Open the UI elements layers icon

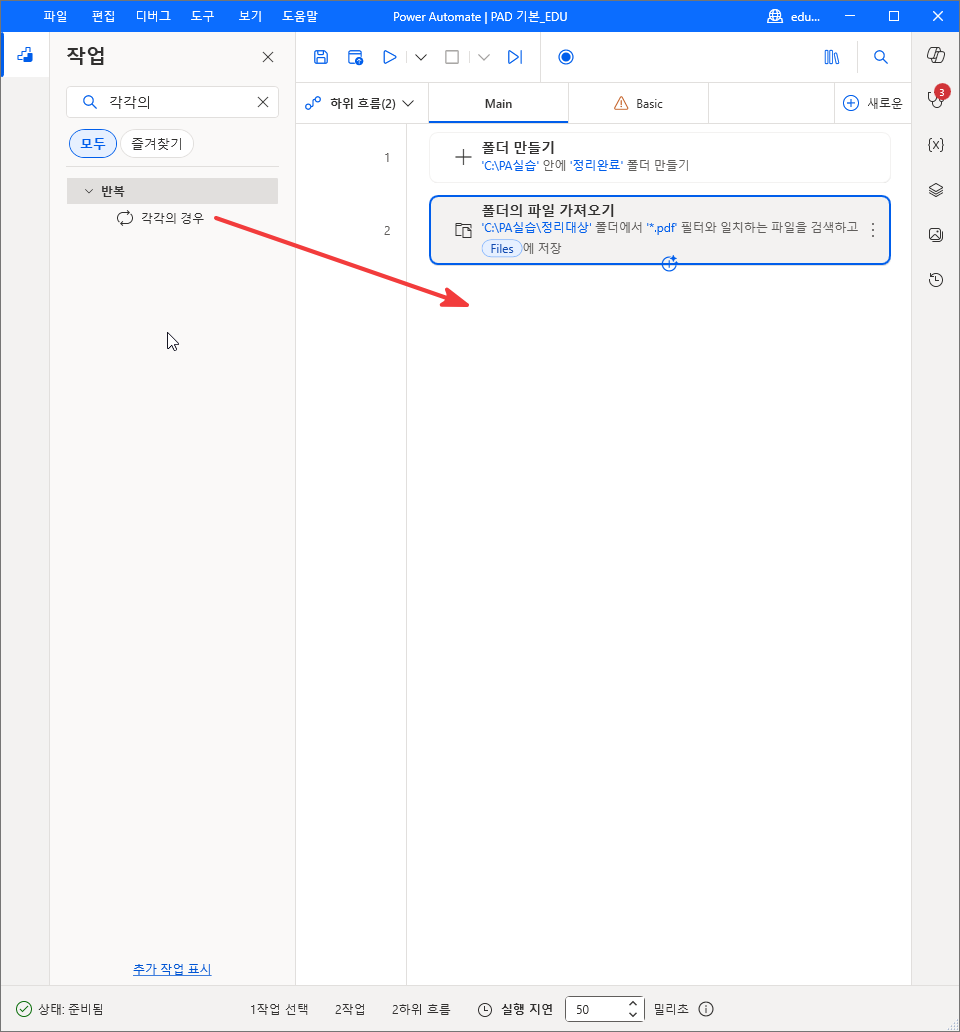click(x=936, y=190)
